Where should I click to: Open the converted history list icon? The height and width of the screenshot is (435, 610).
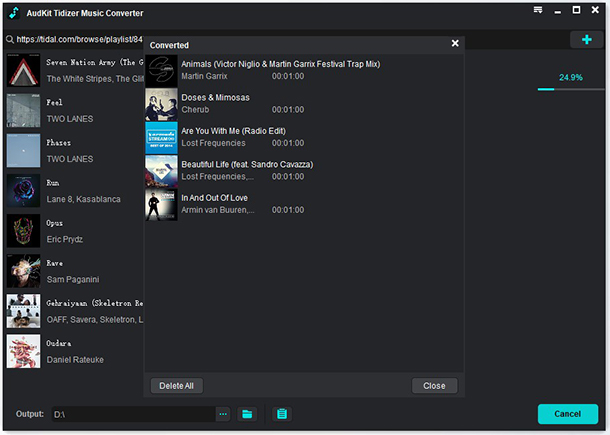pyautogui.click(x=282, y=414)
